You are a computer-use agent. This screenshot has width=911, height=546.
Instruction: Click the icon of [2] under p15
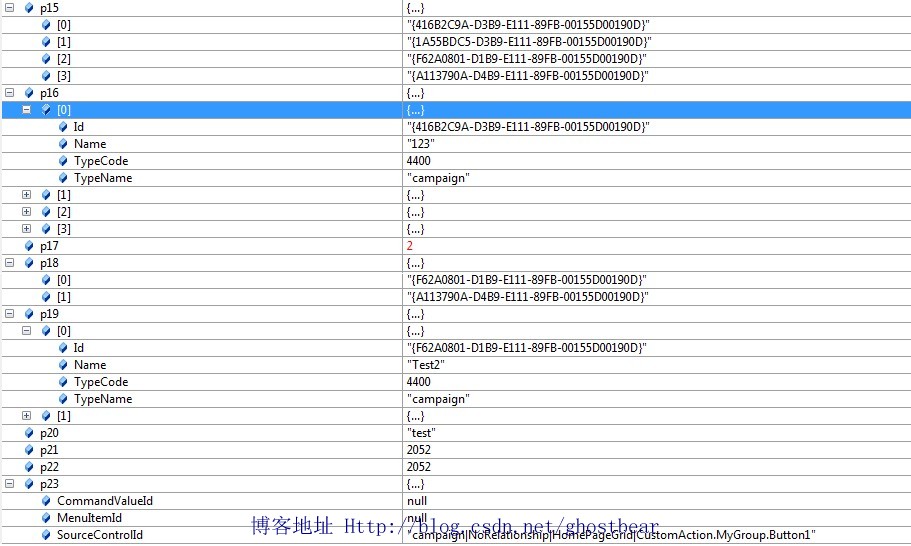click(x=46, y=59)
